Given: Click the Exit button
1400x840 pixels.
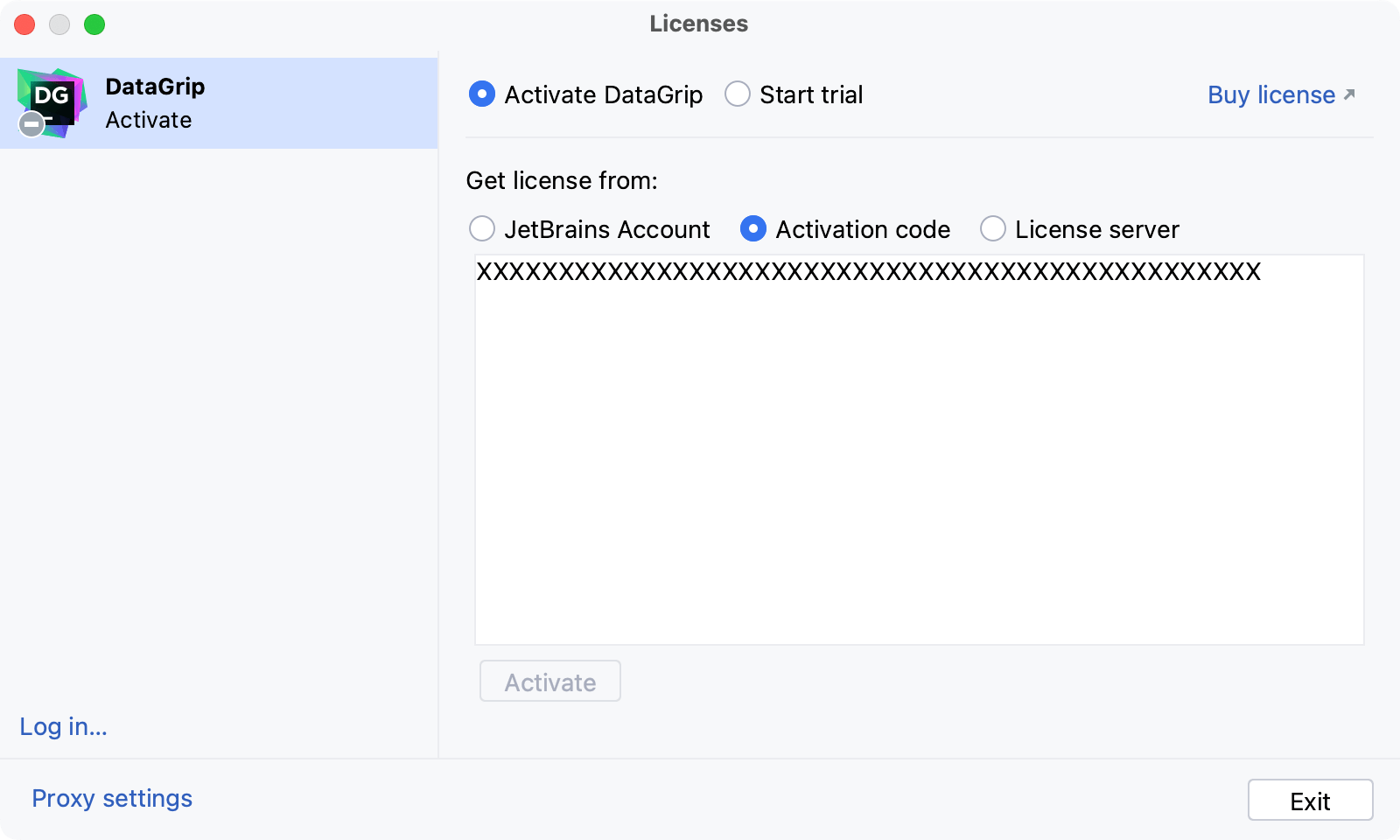Looking at the screenshot, I should (1310, 800).
